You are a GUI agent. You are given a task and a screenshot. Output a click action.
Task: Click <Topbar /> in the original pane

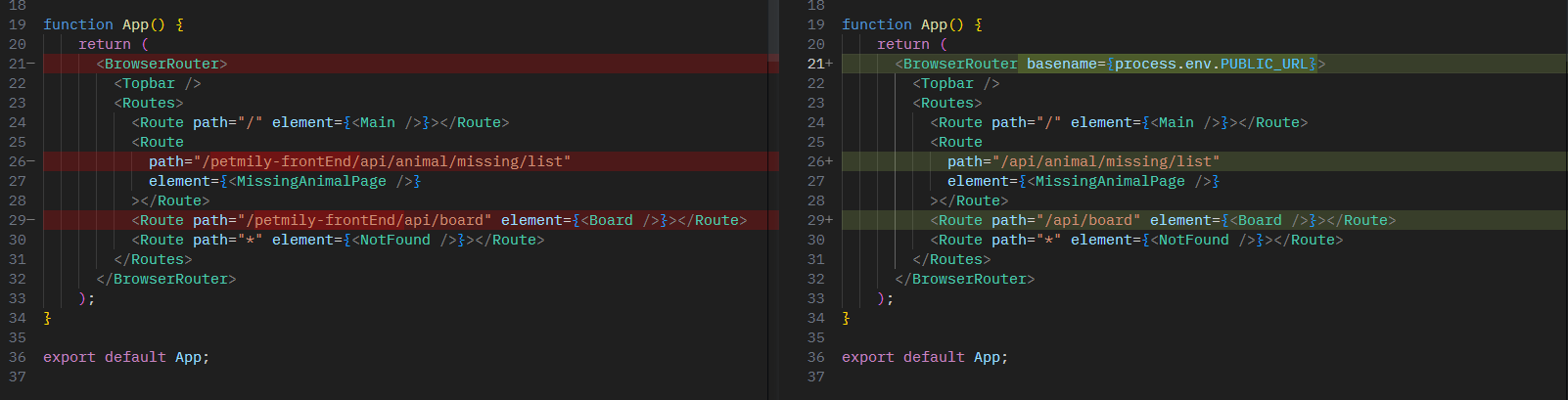[x=158, y=83]
